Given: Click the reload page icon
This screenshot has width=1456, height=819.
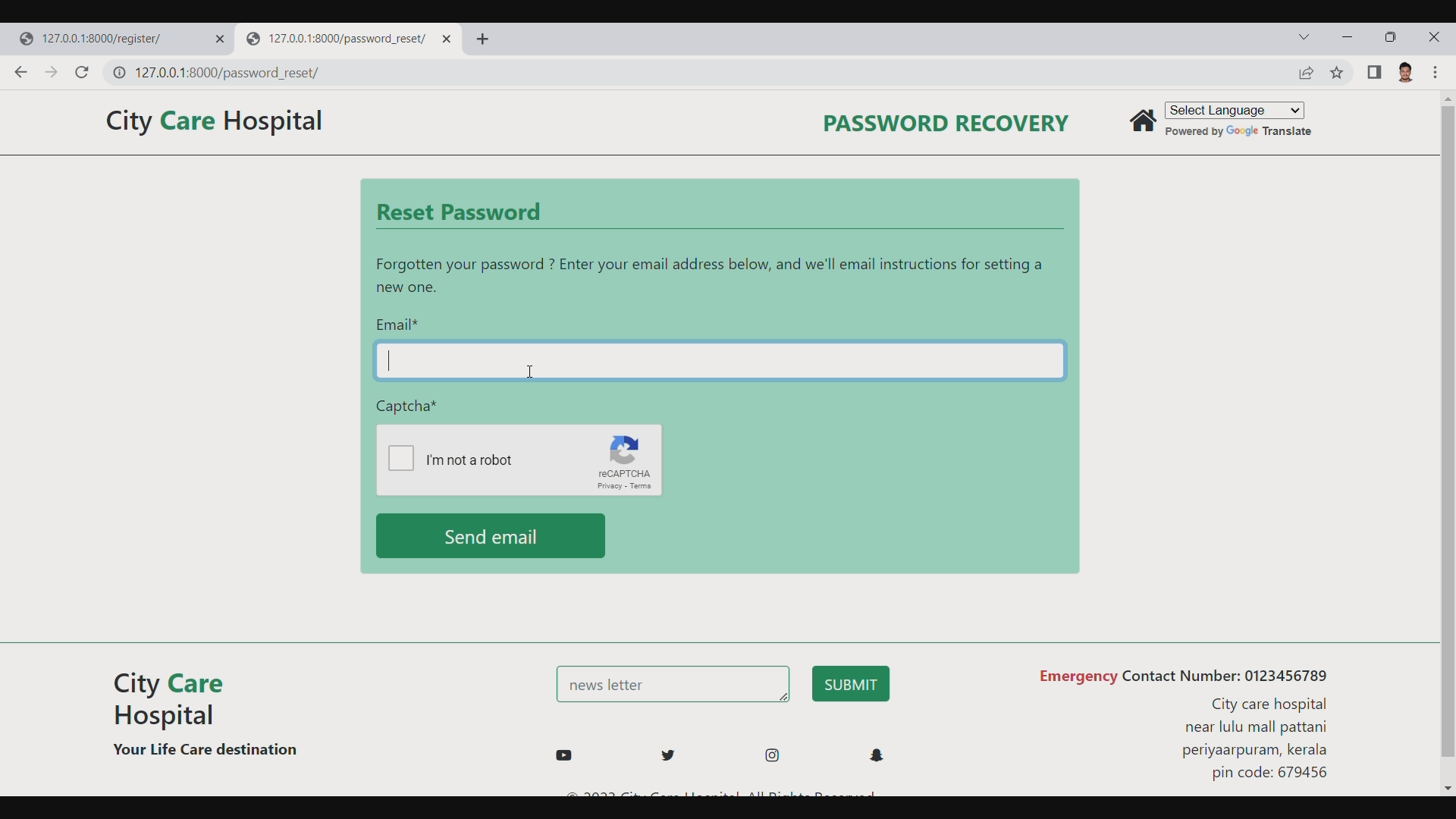Looking at the screenshot, I should 82,72.
